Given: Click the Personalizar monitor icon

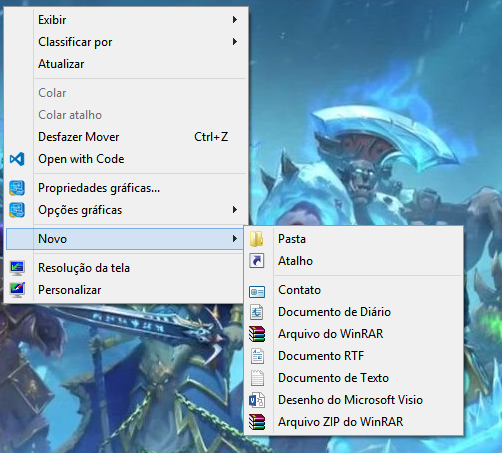Looking at the screenshot, I should [x=17, y=290].
